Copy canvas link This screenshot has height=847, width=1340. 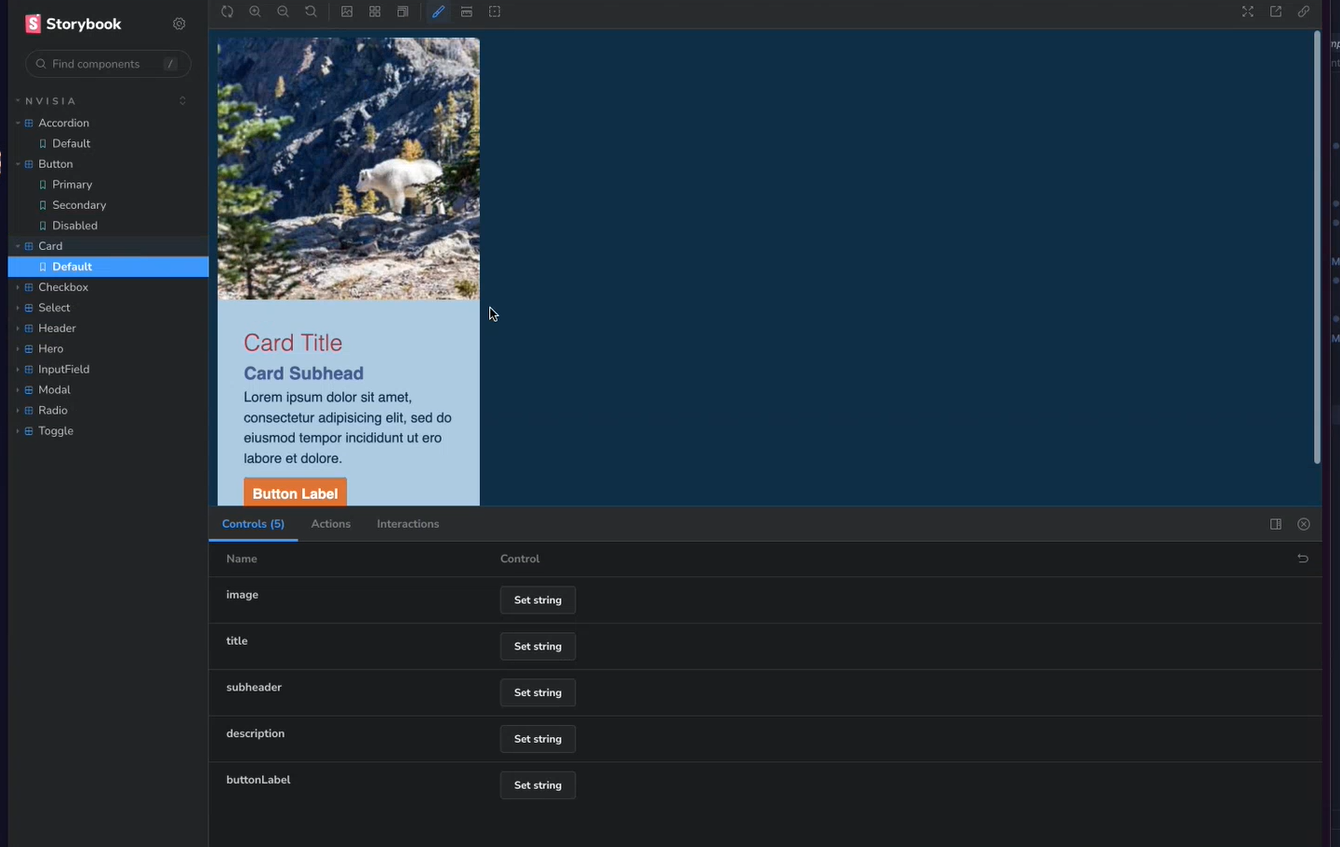pyautogui.click(x=1303, y=12)
